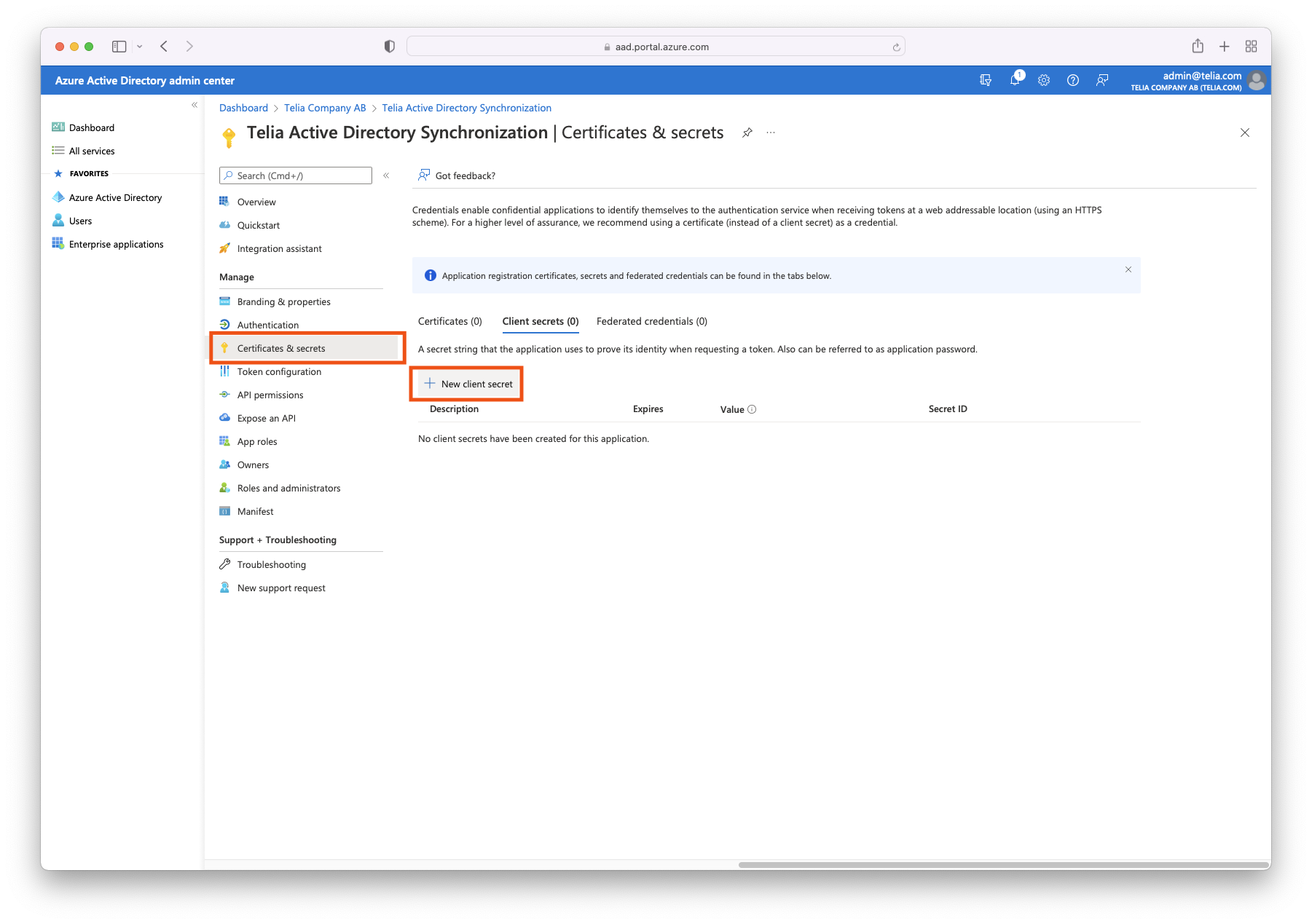This screenshot has height=924, width=1312.
Task: Click the Value column info icon
Action: click(x=752, y=409)
